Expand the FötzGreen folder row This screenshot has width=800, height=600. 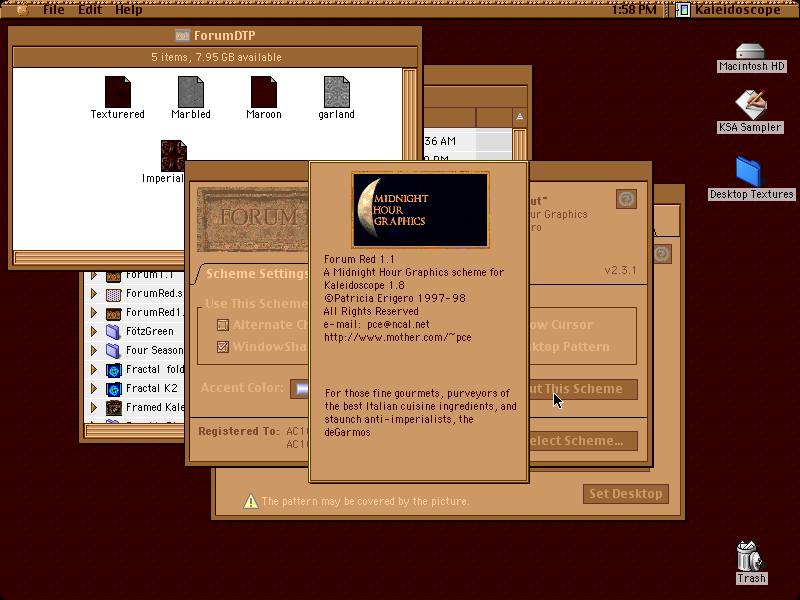pos(94,331)
